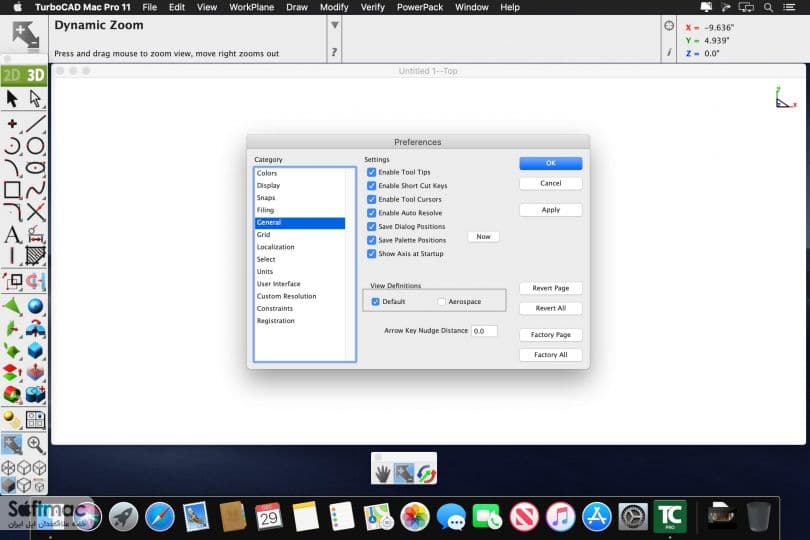The width and height of the screenshot is (810, 540).
Task: Choose the Spline curve tool
Action: click(x=35, y=190)
